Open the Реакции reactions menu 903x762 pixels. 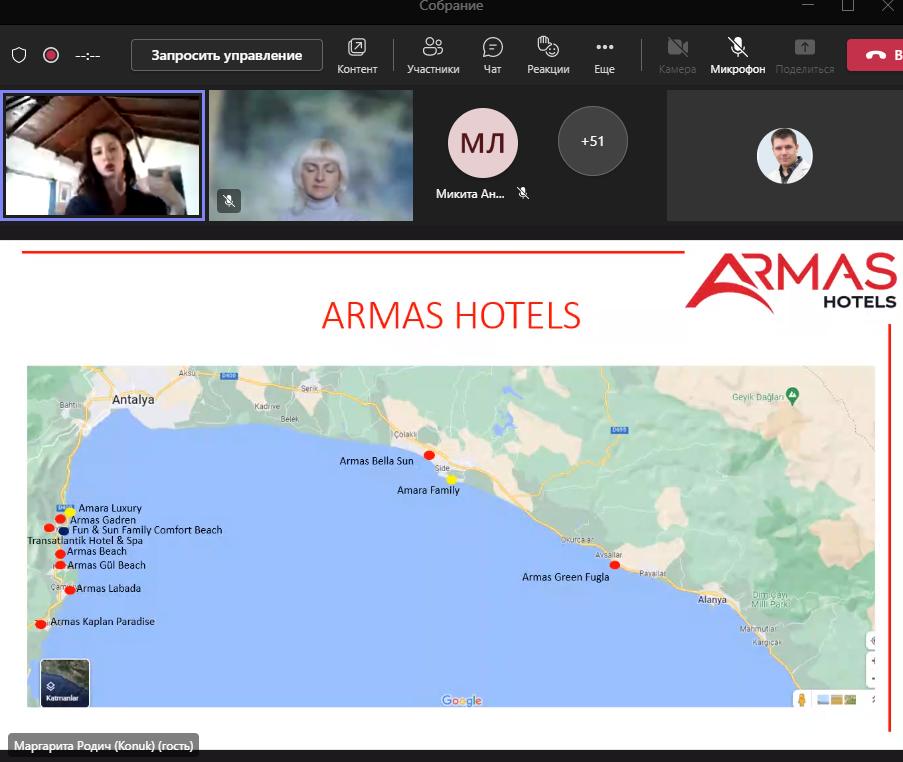(x=548, y=55)
